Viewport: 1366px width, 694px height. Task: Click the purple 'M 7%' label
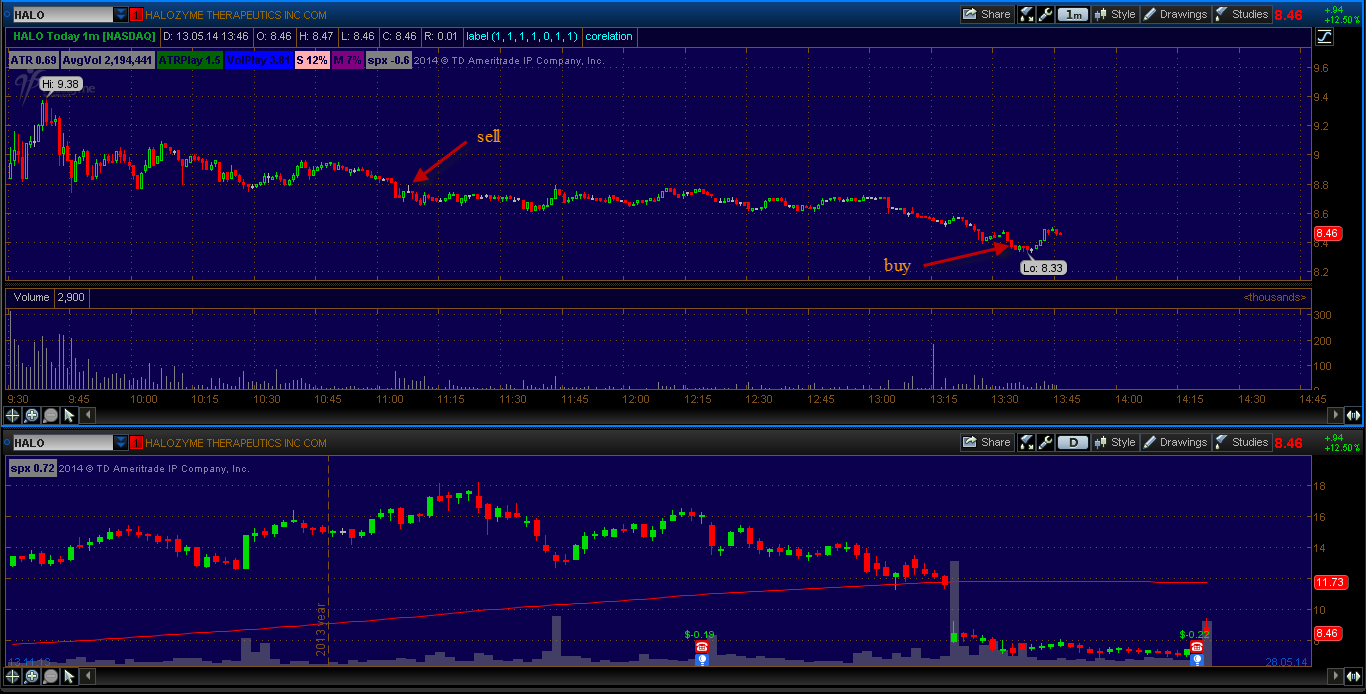tap(348, 60)
